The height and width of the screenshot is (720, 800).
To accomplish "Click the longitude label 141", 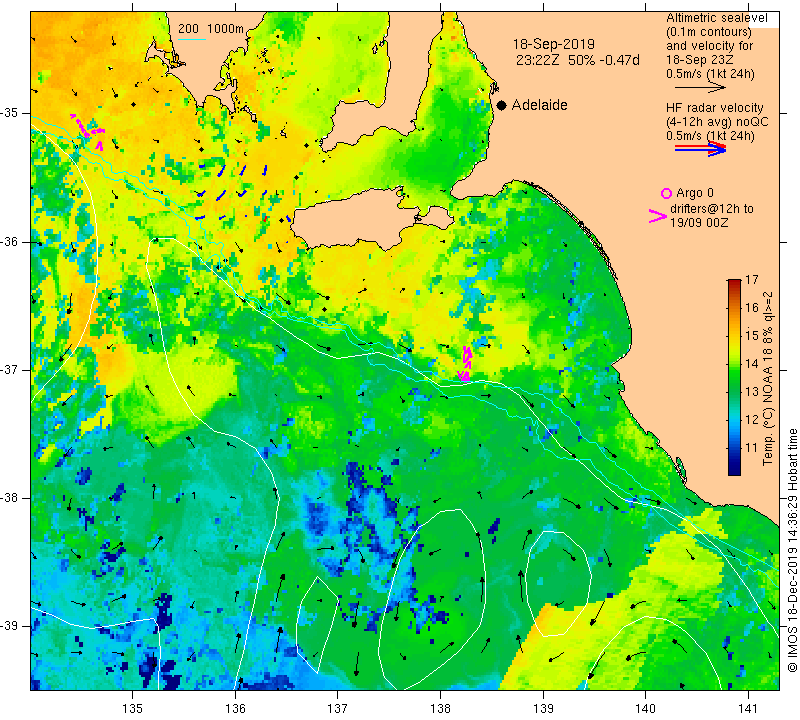I will coord(748,708).
